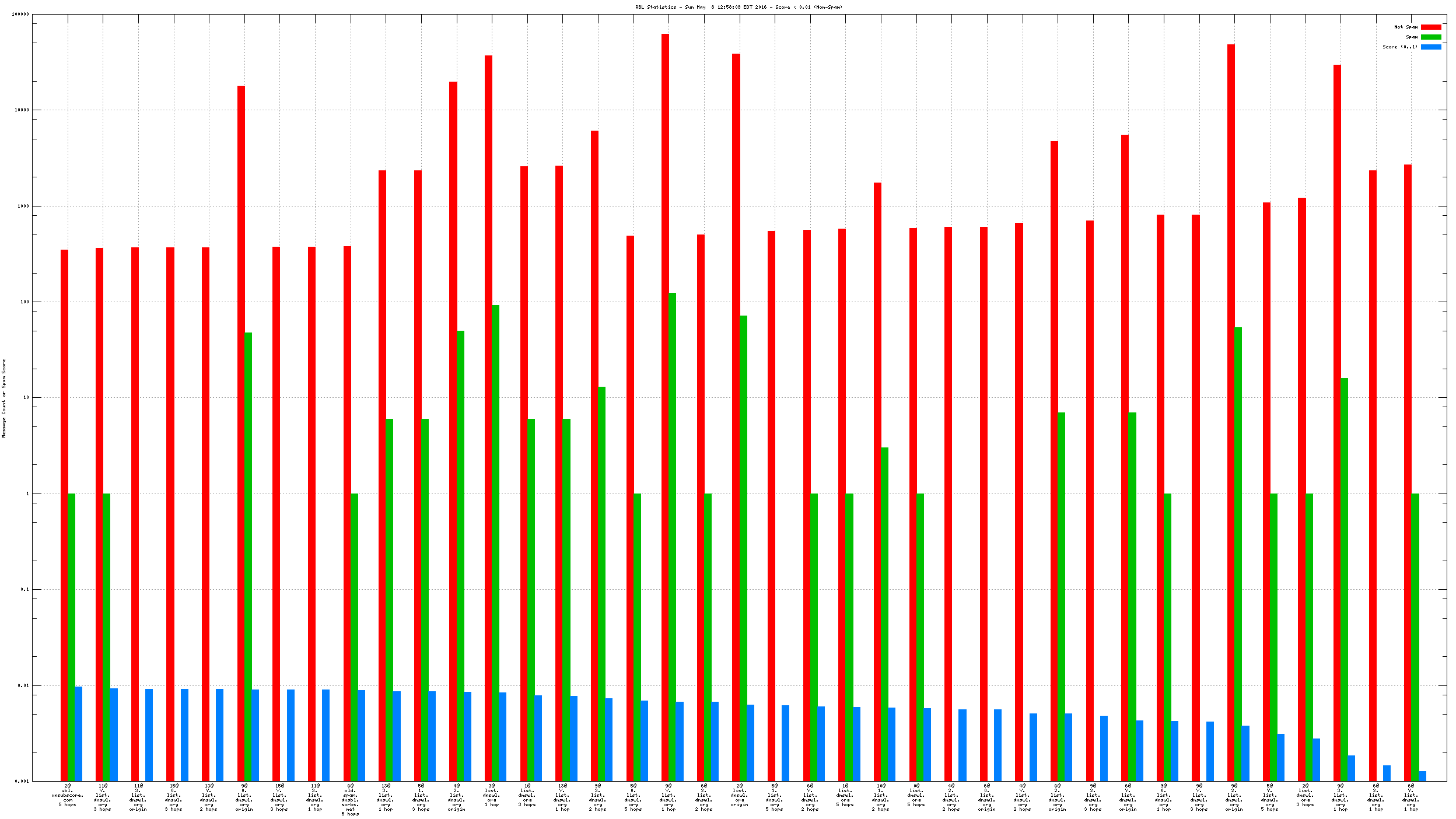
Task: Click the ubl.unsubscore.com 5 hops x-axis label
Action: [67, 795]
